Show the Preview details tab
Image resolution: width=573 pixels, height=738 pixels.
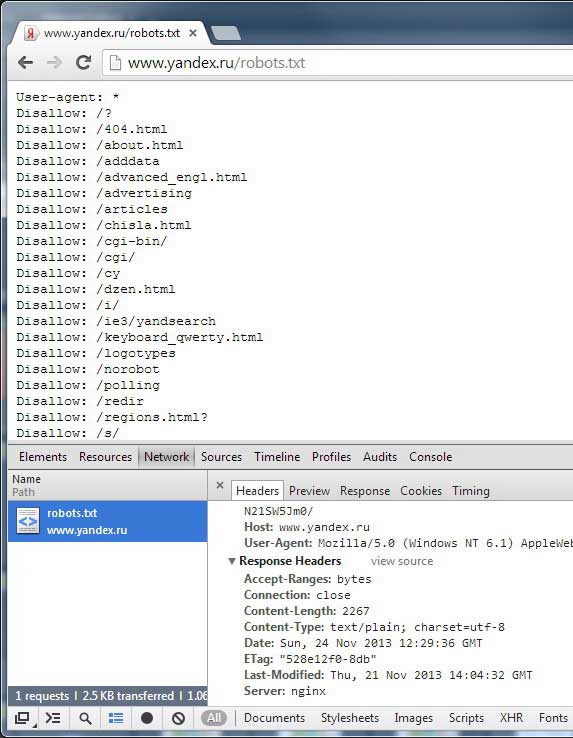pyautogui.click(x=309, y=491)
